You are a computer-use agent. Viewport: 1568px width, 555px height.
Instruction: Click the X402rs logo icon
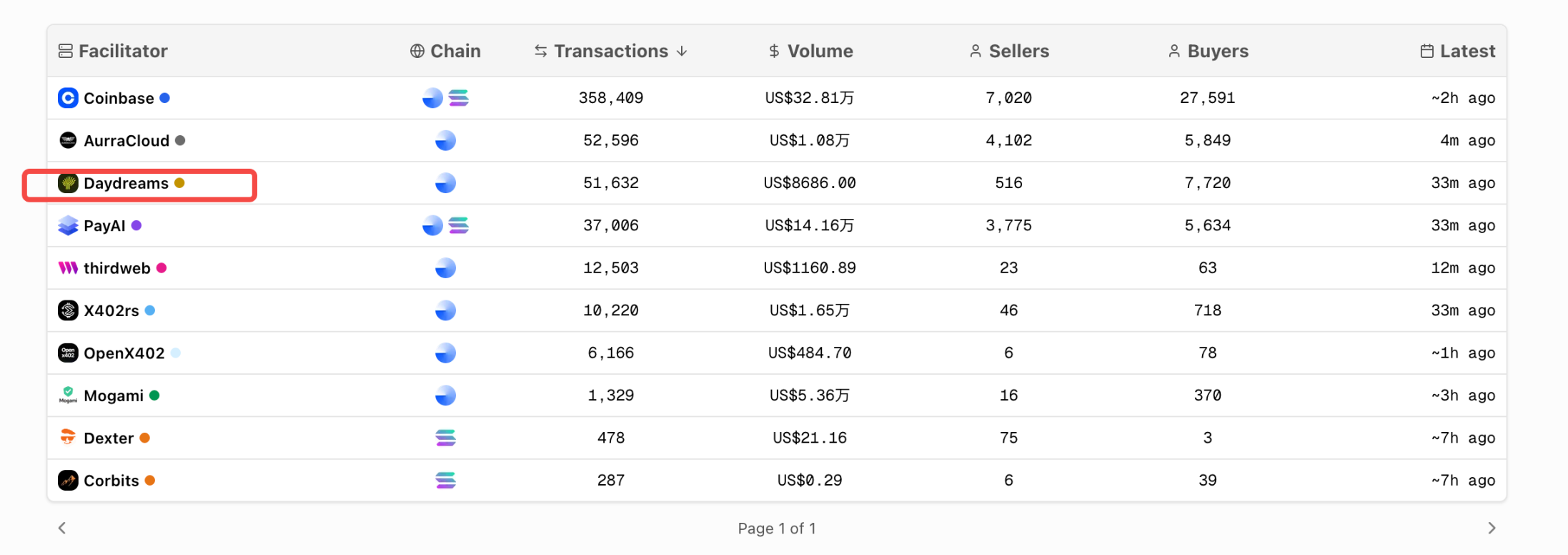[68, 310]
